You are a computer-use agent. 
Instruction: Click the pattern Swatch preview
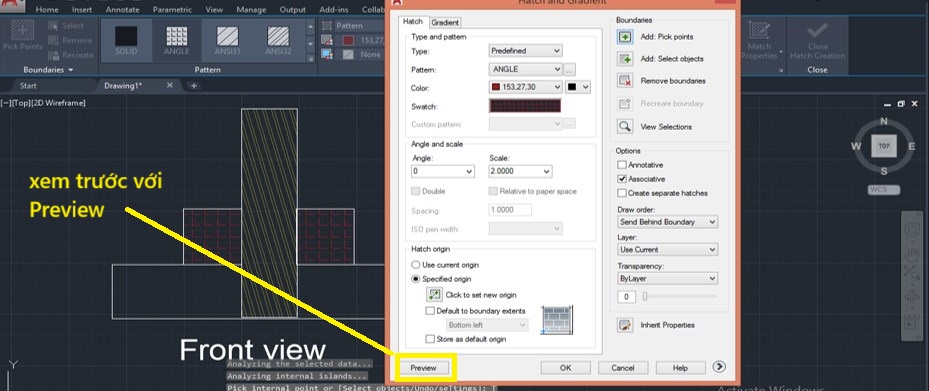525,106
